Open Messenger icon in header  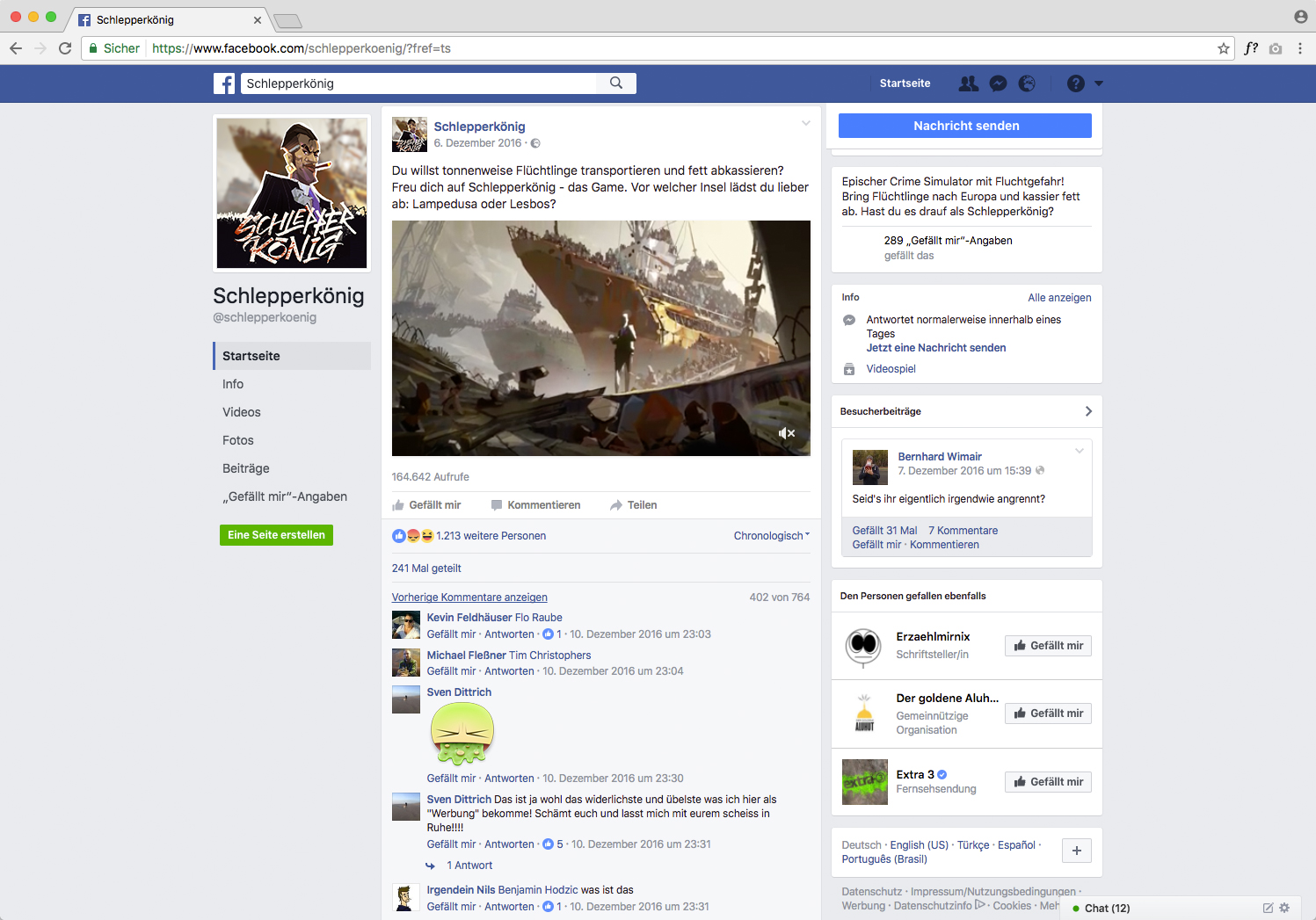998,83
